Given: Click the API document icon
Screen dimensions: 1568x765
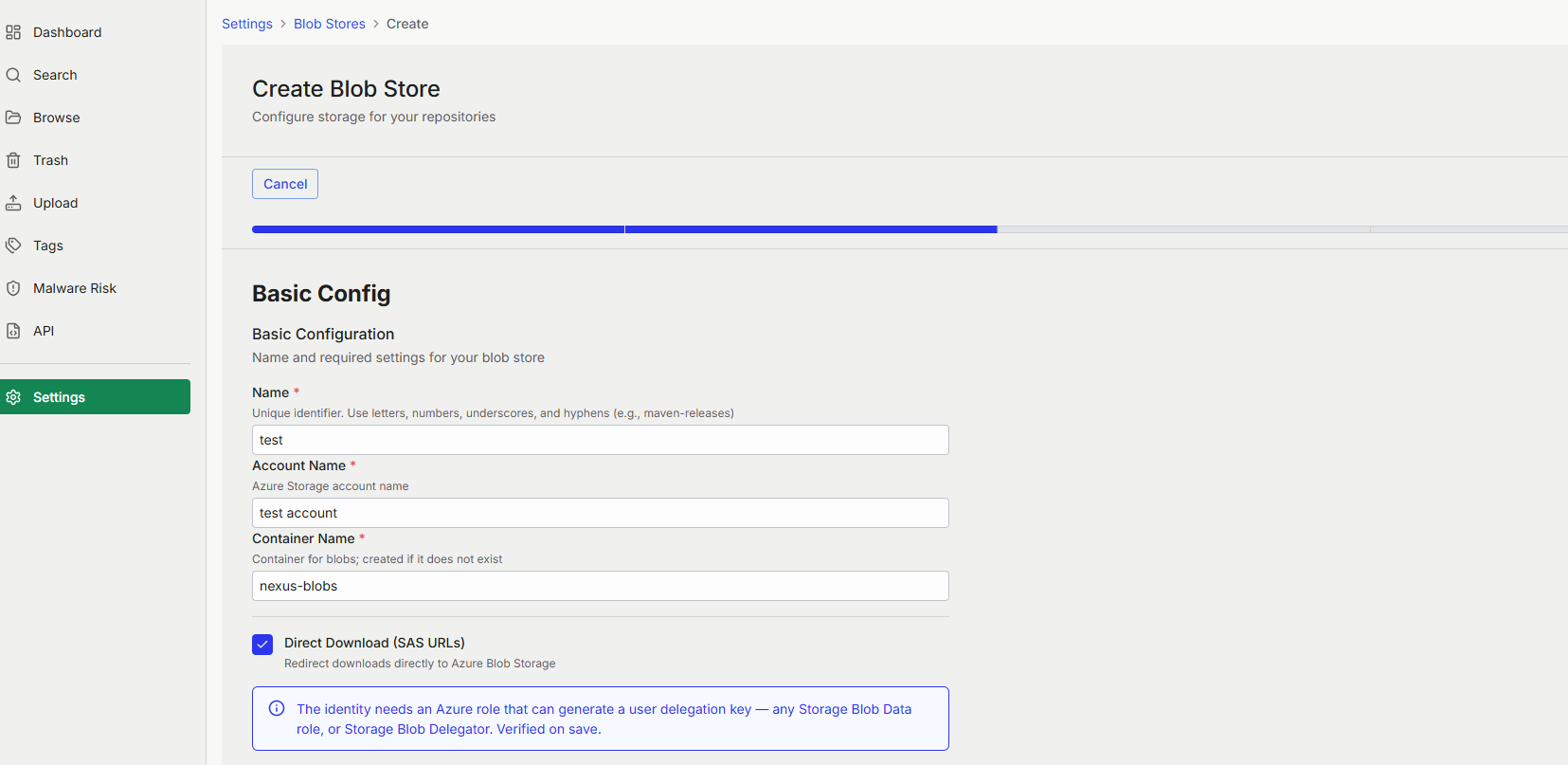Looking at the screenshot, I should click(x=13, y=331).
